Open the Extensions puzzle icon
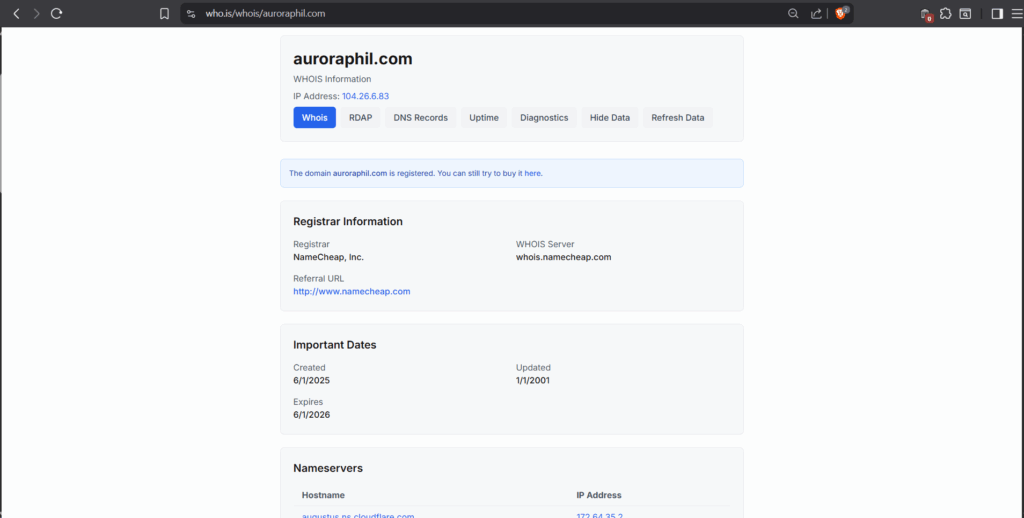Image resolution: width=1024 pixels, height=518 pixels. coord(945,13)
